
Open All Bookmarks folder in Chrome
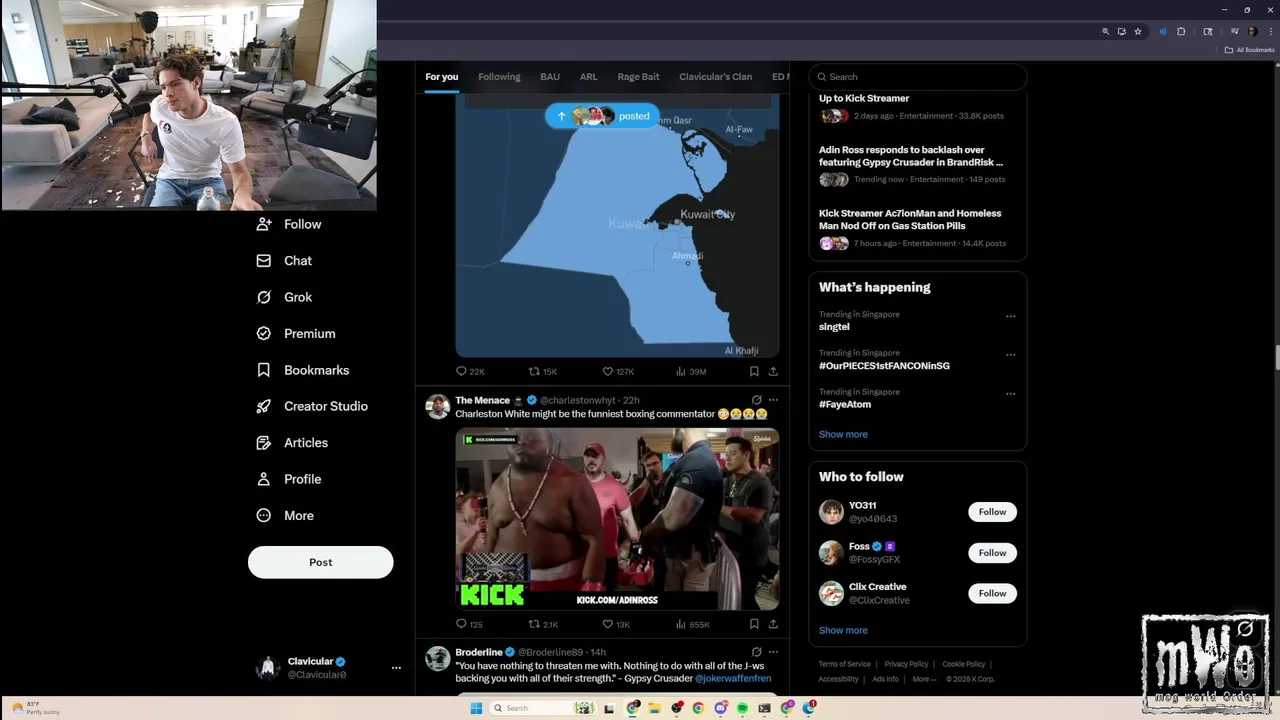coord(1249,50)
